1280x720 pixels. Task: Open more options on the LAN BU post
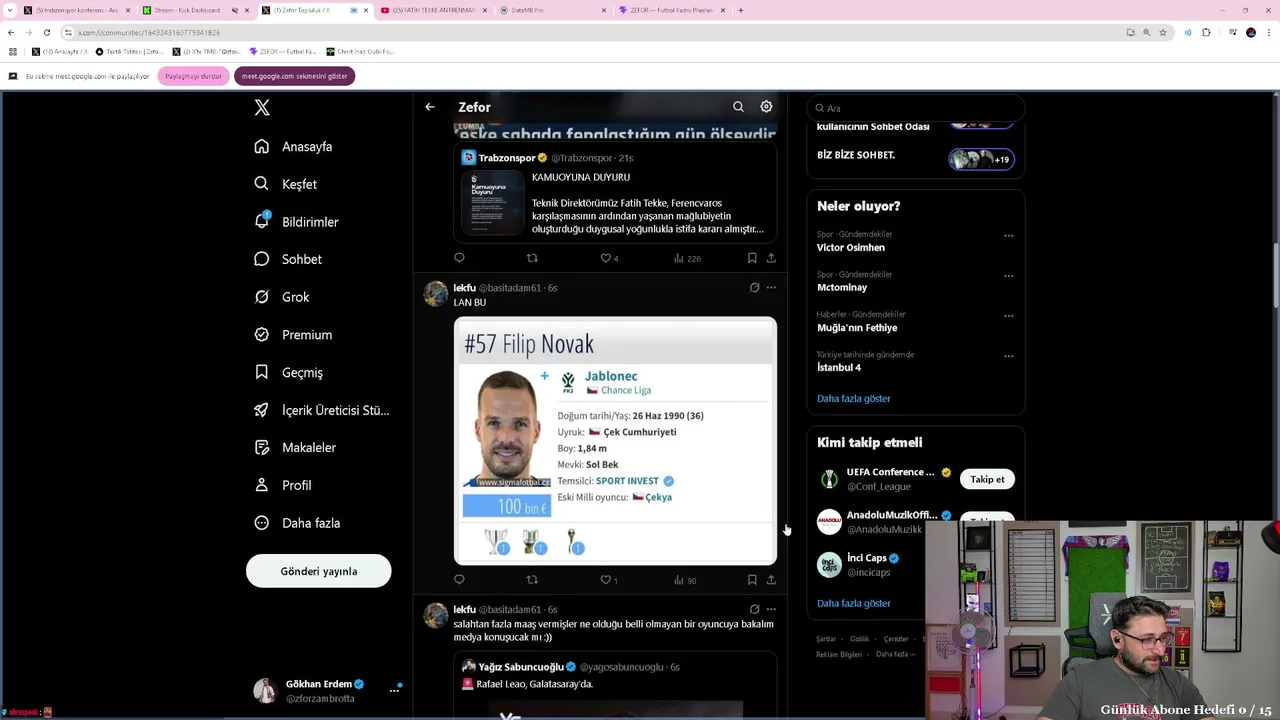(771, 288)
